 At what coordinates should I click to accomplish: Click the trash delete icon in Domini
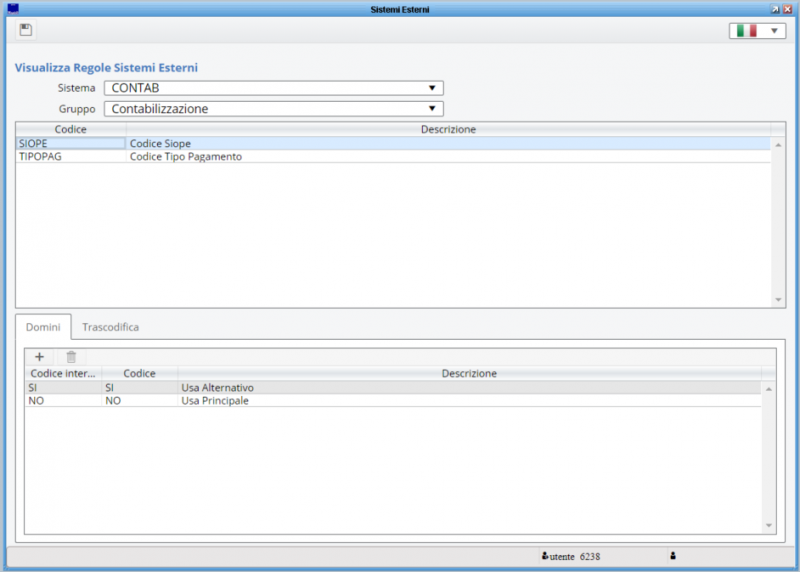[x=71, y=357]
